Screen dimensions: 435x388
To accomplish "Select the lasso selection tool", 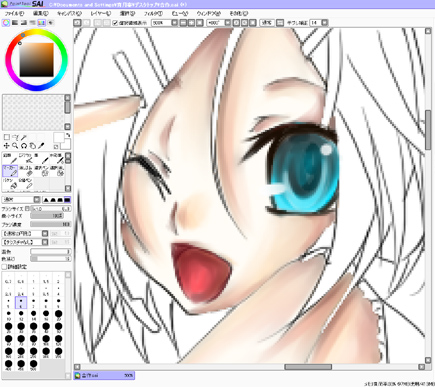I will (x=15, y=137).
